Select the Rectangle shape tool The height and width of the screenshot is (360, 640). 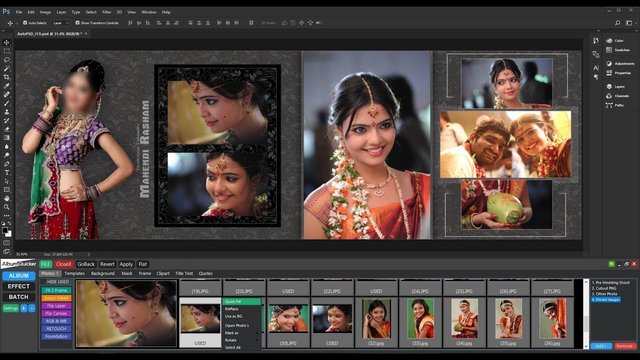[7, 190]
